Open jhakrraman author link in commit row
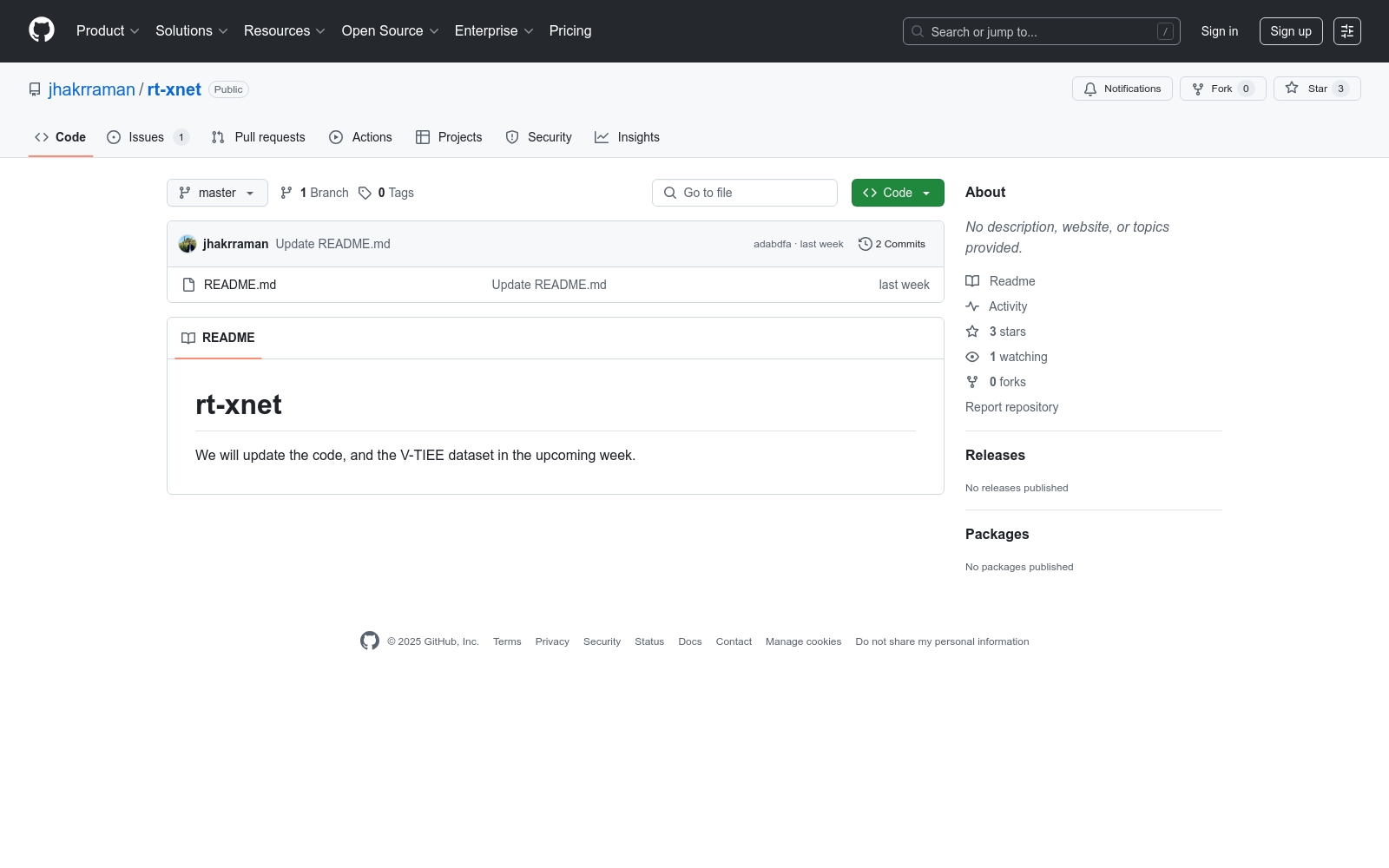 (x=235, y=244)
